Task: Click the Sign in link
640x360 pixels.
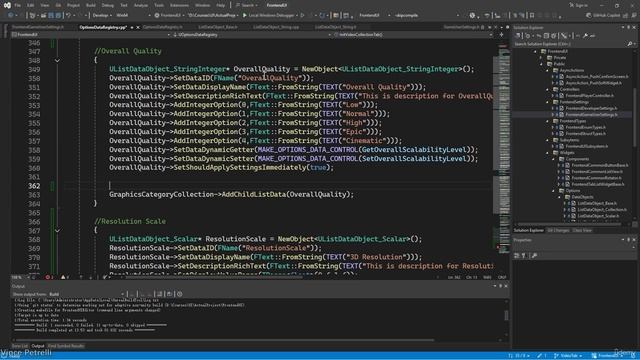Action: tap(579, 5)
